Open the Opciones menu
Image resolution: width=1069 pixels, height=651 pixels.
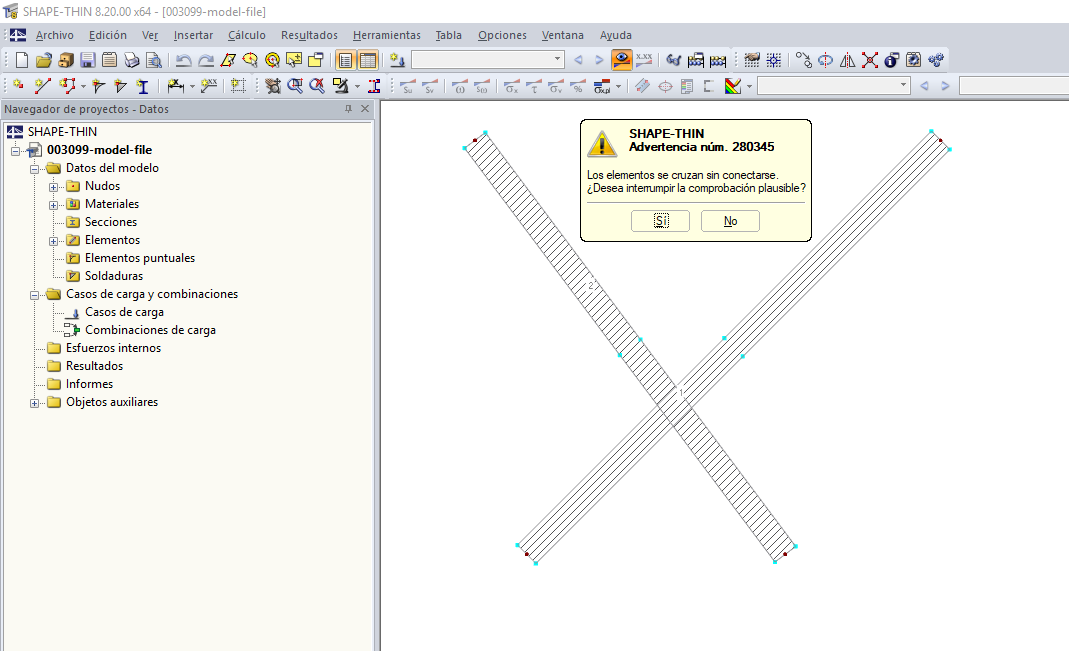[502, 35]
